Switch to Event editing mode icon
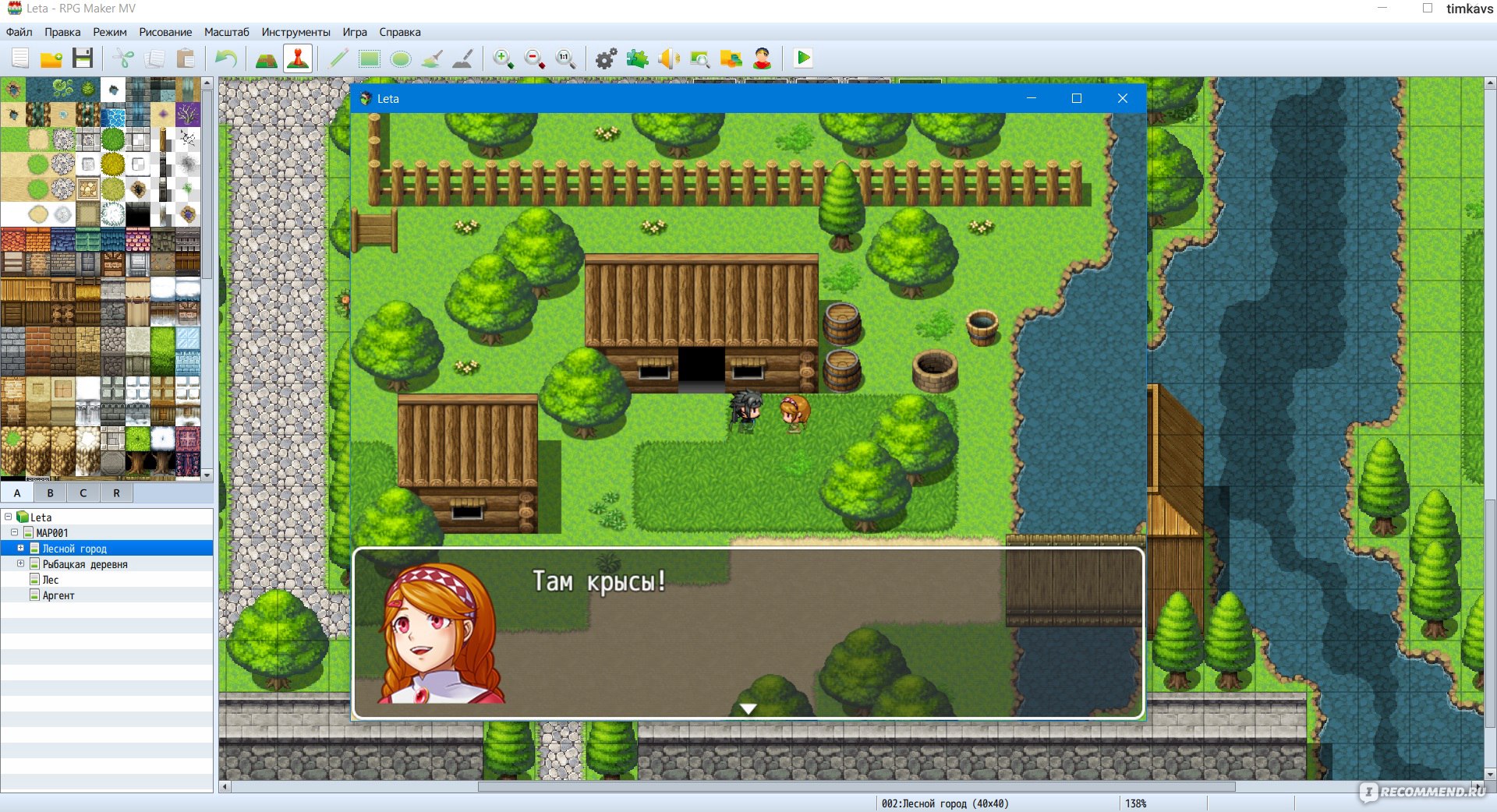Image resolution: width=1497 pixels, height=812 pixels. [298, 58]
